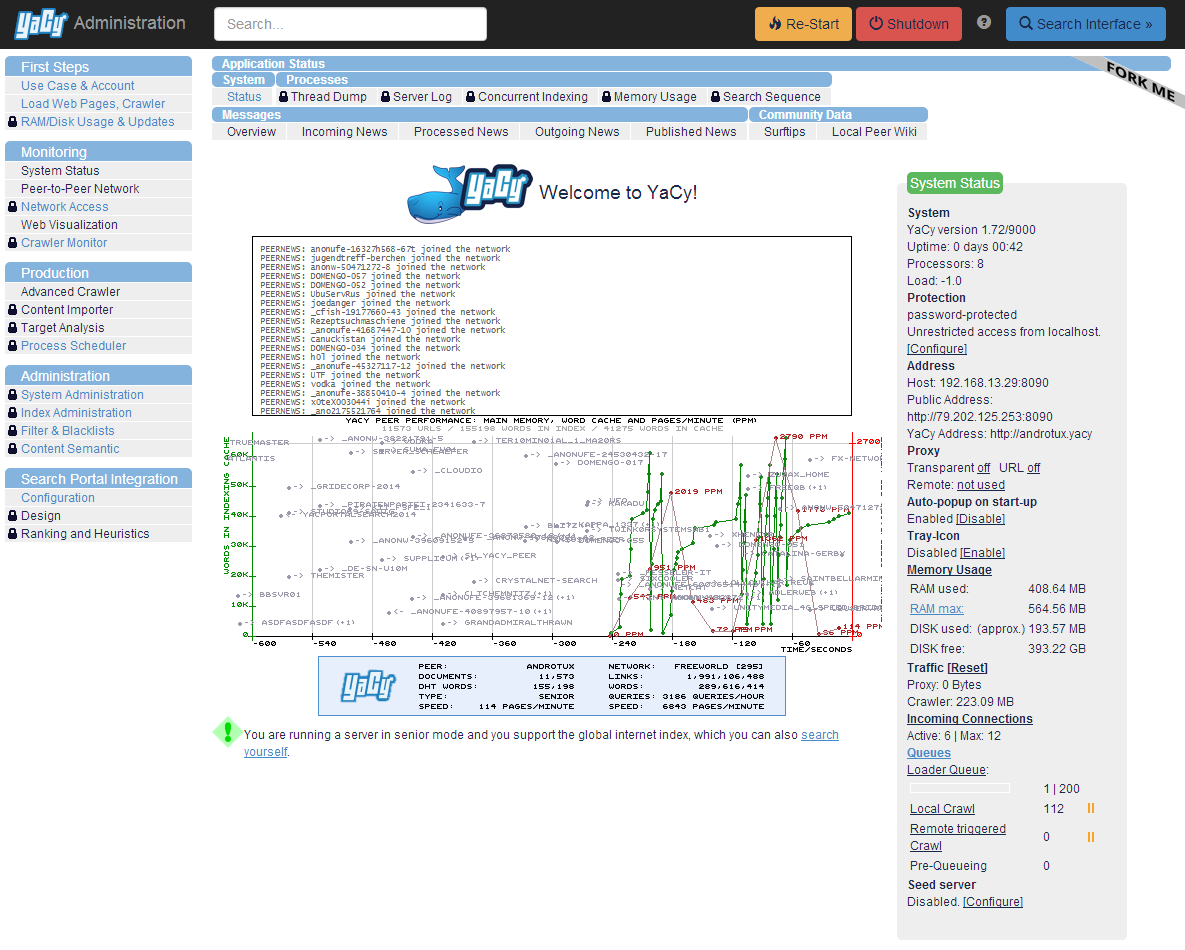Open the Surftips tab
1185x950 pixels.
(784, 132)
